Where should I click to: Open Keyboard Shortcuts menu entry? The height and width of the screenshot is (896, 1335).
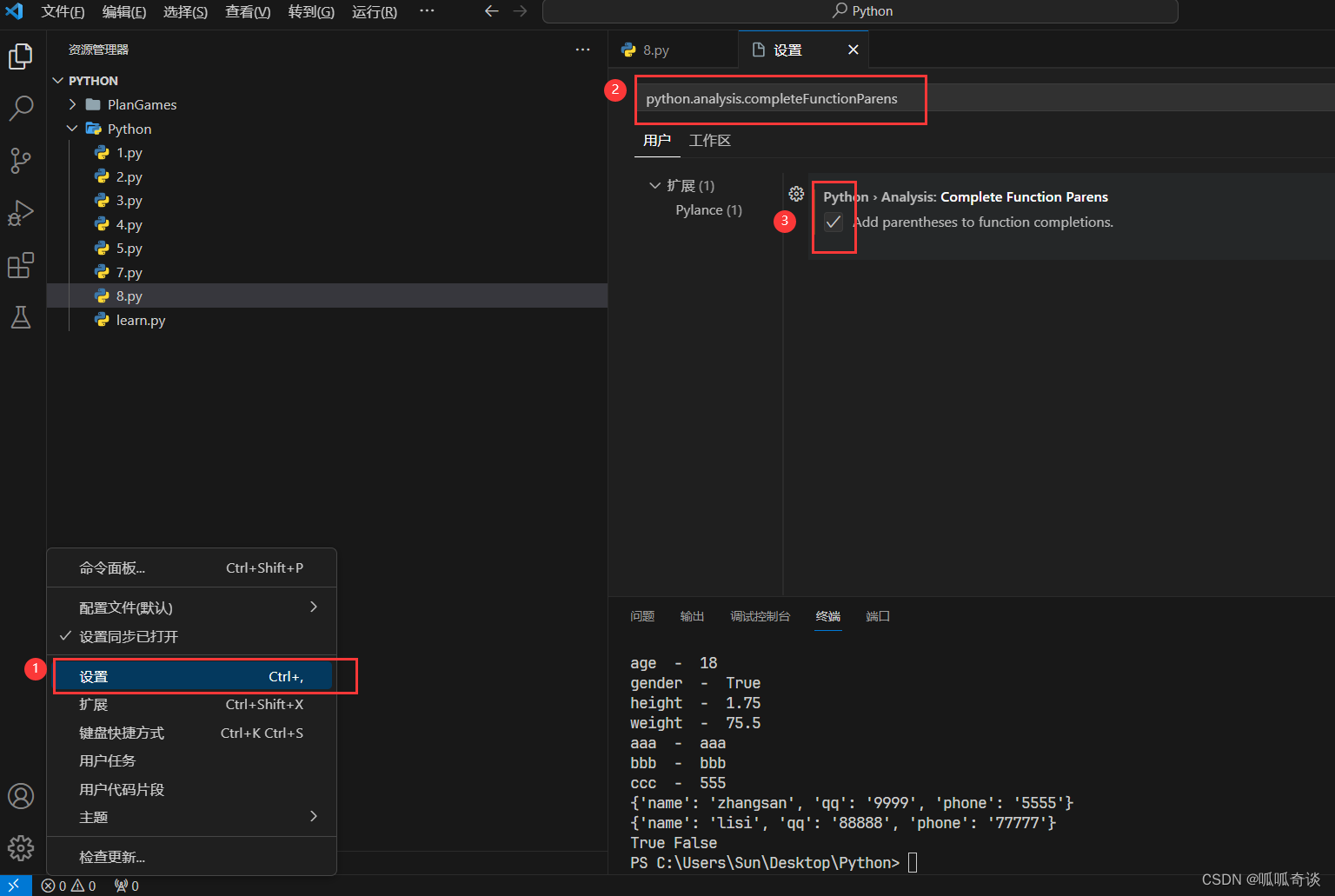click(x=122, y=733)
